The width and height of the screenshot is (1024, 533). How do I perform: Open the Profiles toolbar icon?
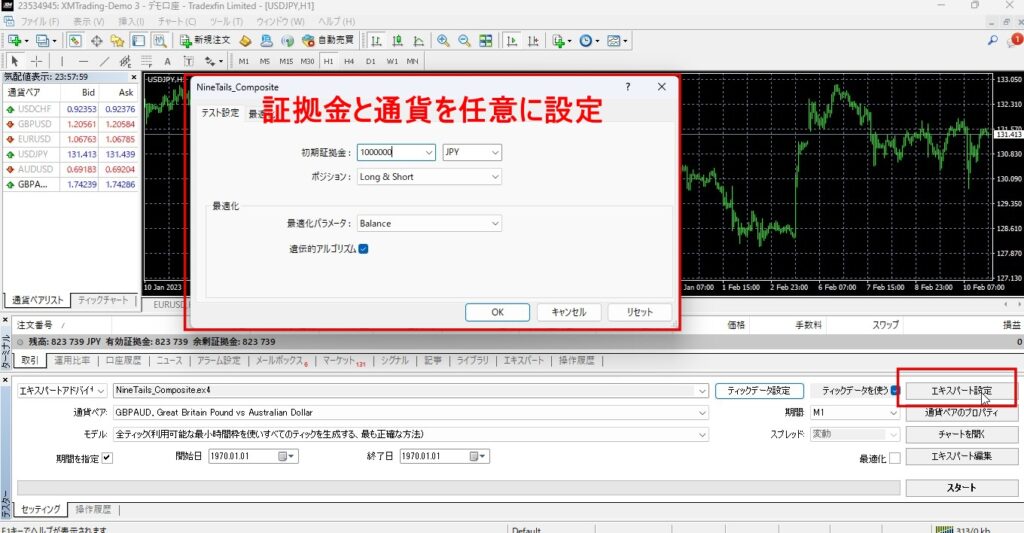[43, 40]
